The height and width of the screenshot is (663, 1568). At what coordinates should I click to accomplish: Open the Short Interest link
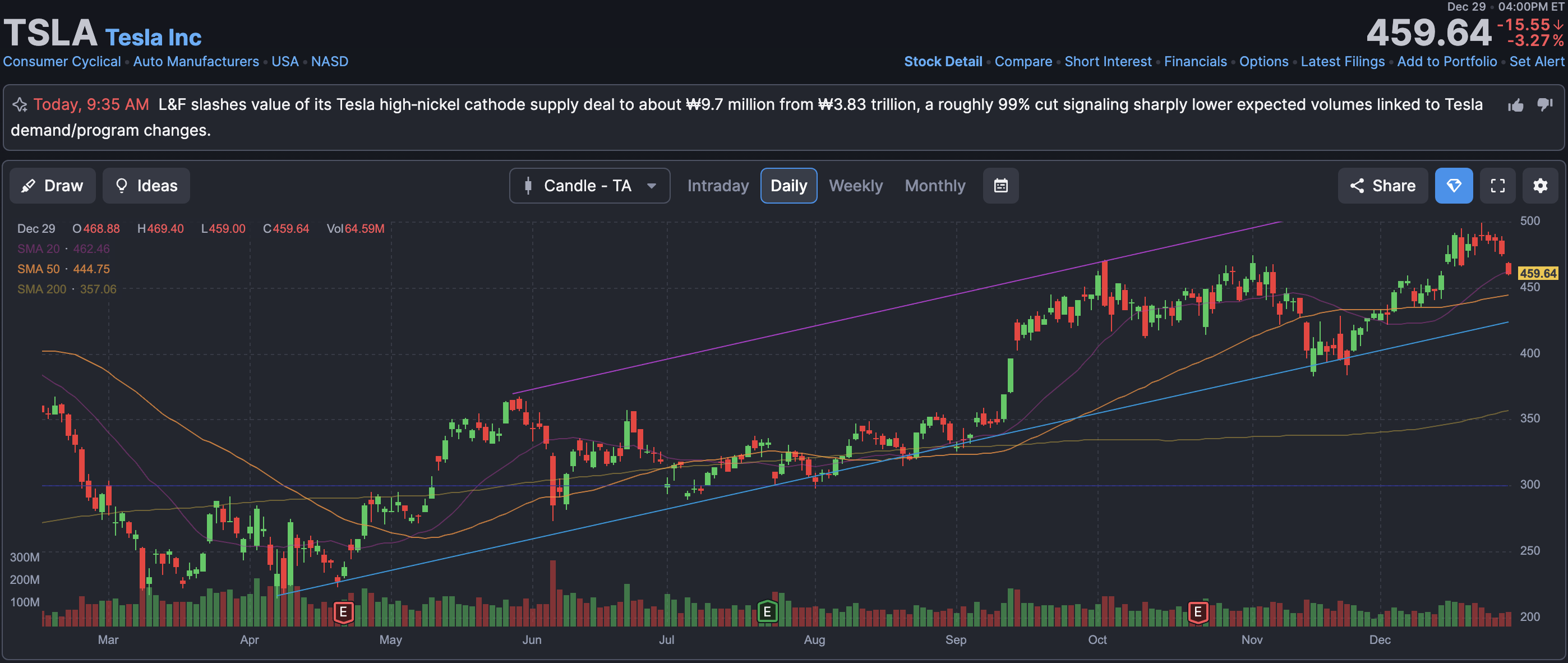tap(1107, 62)
